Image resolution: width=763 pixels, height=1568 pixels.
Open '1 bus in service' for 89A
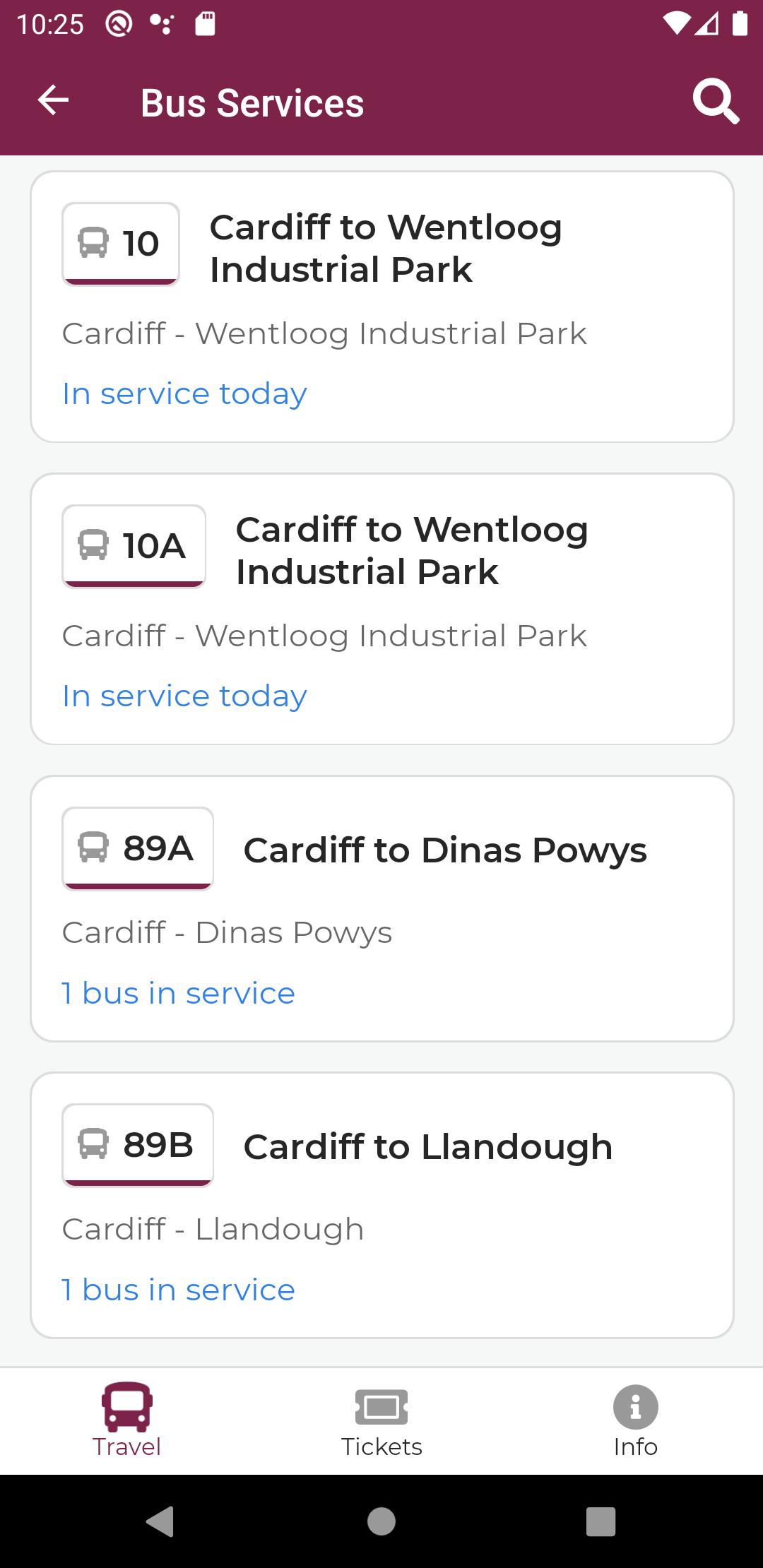(178, 993)
